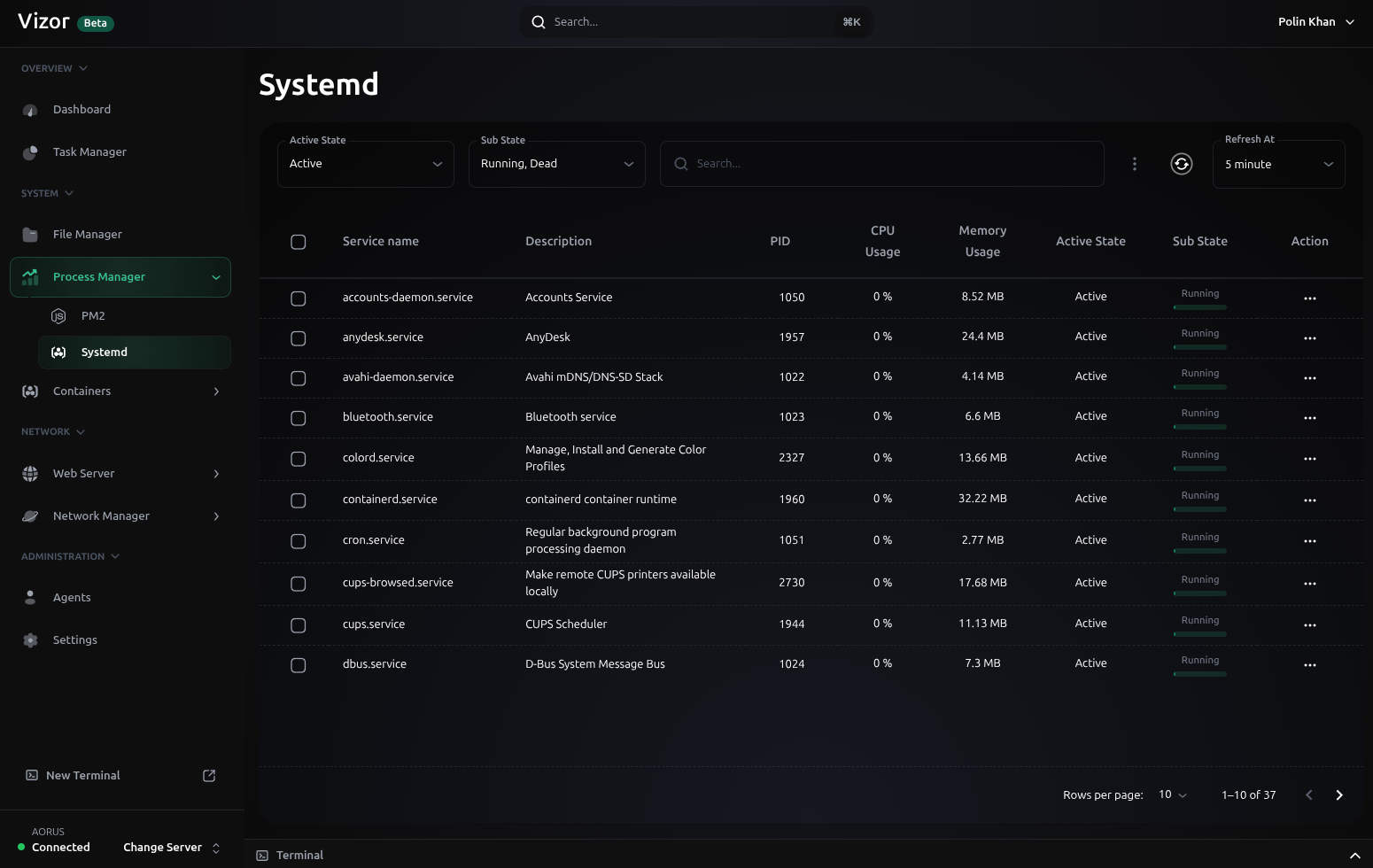Open action menu for colord.service
1373x868 pixels.
click(x=1310, y=459)
